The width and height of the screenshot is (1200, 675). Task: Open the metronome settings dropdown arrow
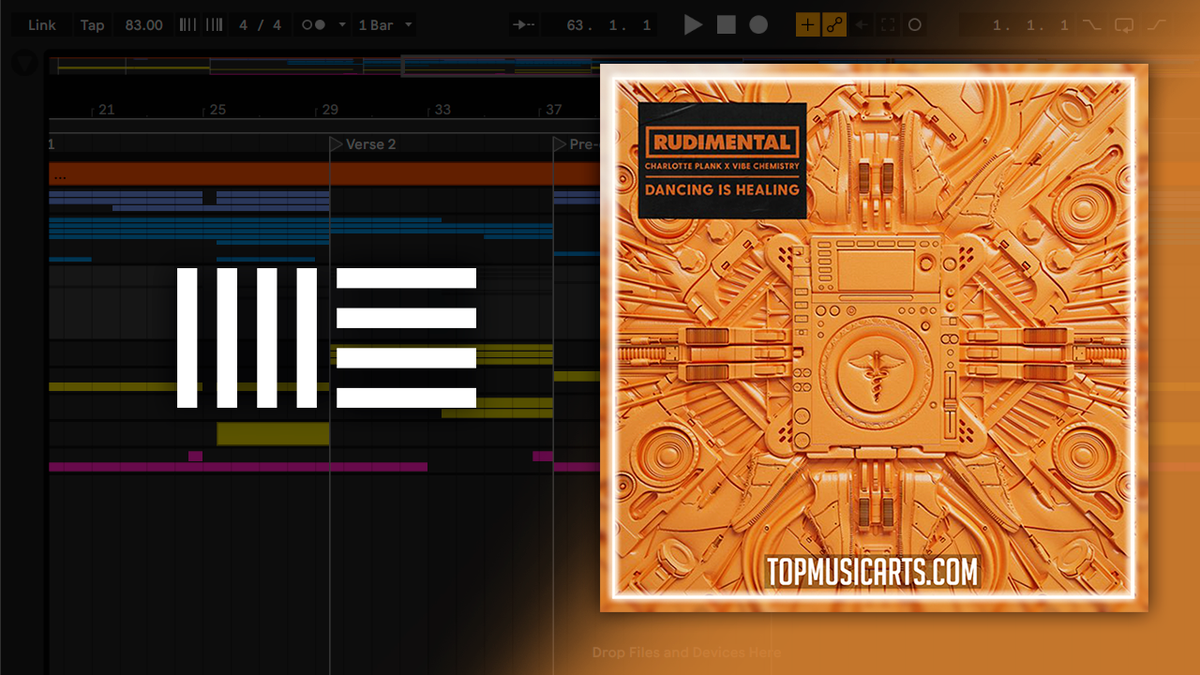(x=343, y=25)
